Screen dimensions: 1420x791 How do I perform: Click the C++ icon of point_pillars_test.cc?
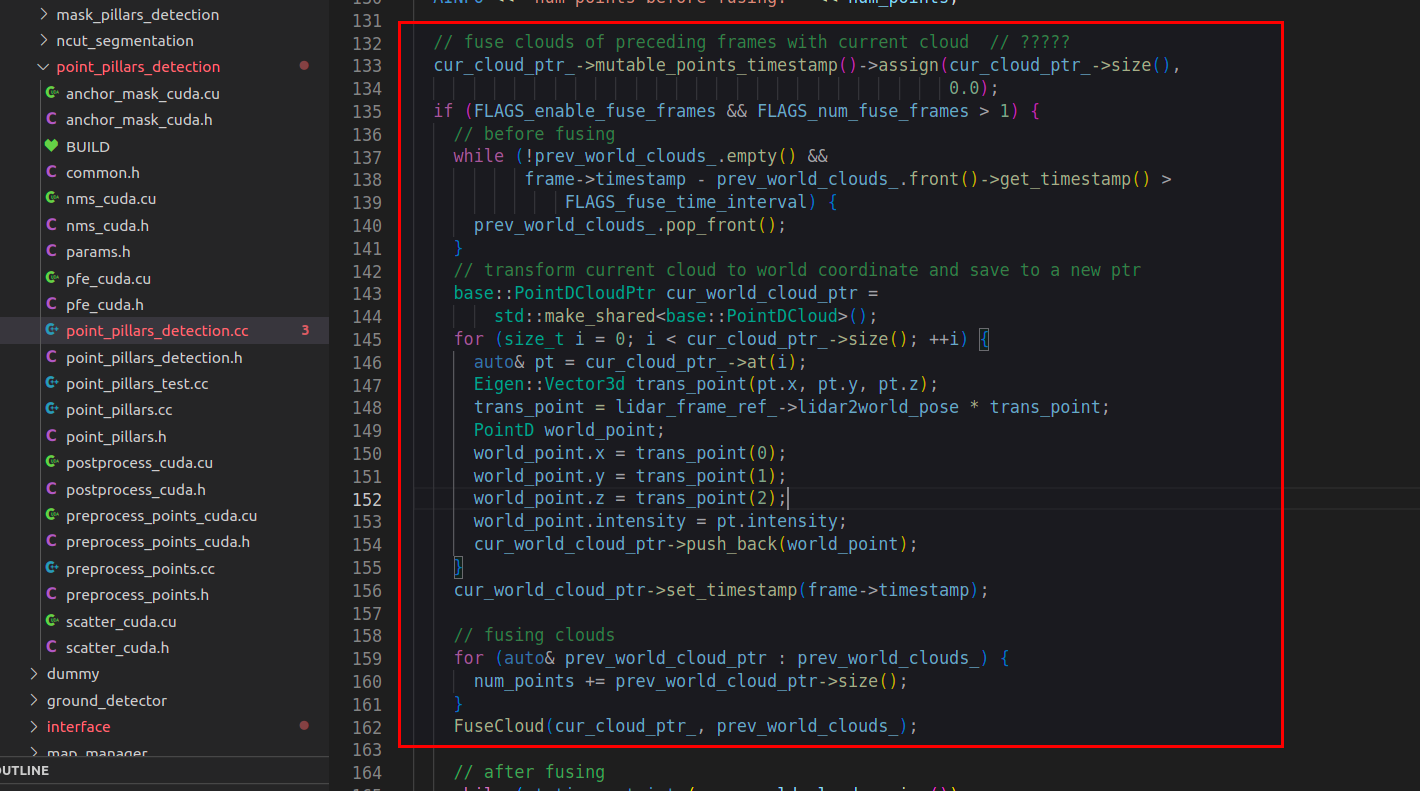click(x=52, y=383)
